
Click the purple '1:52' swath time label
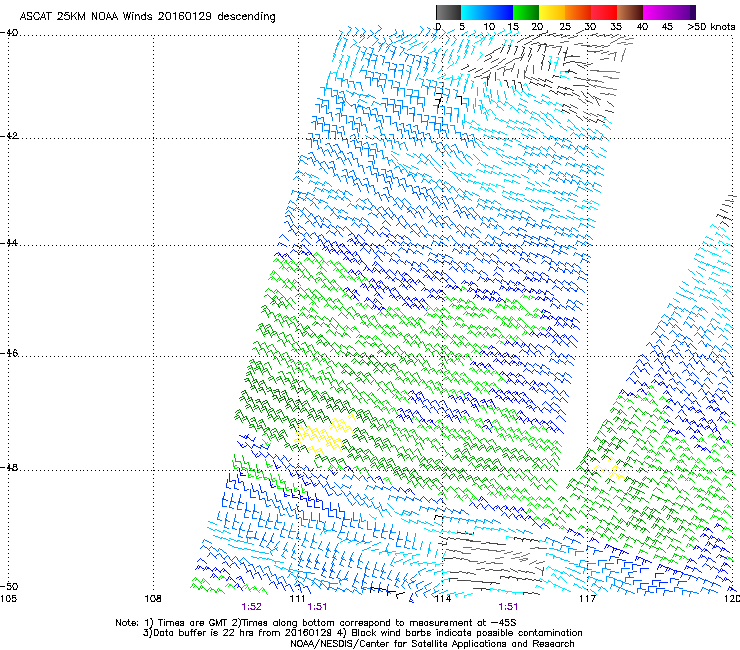click(x=251, y=607)
